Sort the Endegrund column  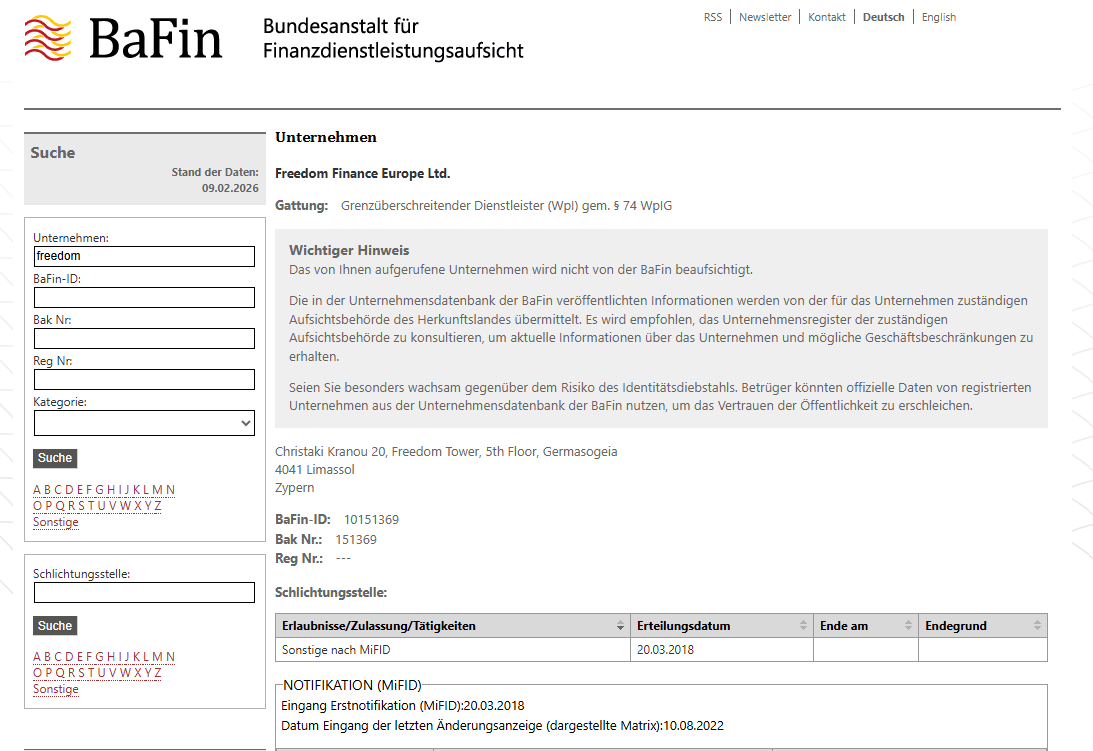[1038, 626]
